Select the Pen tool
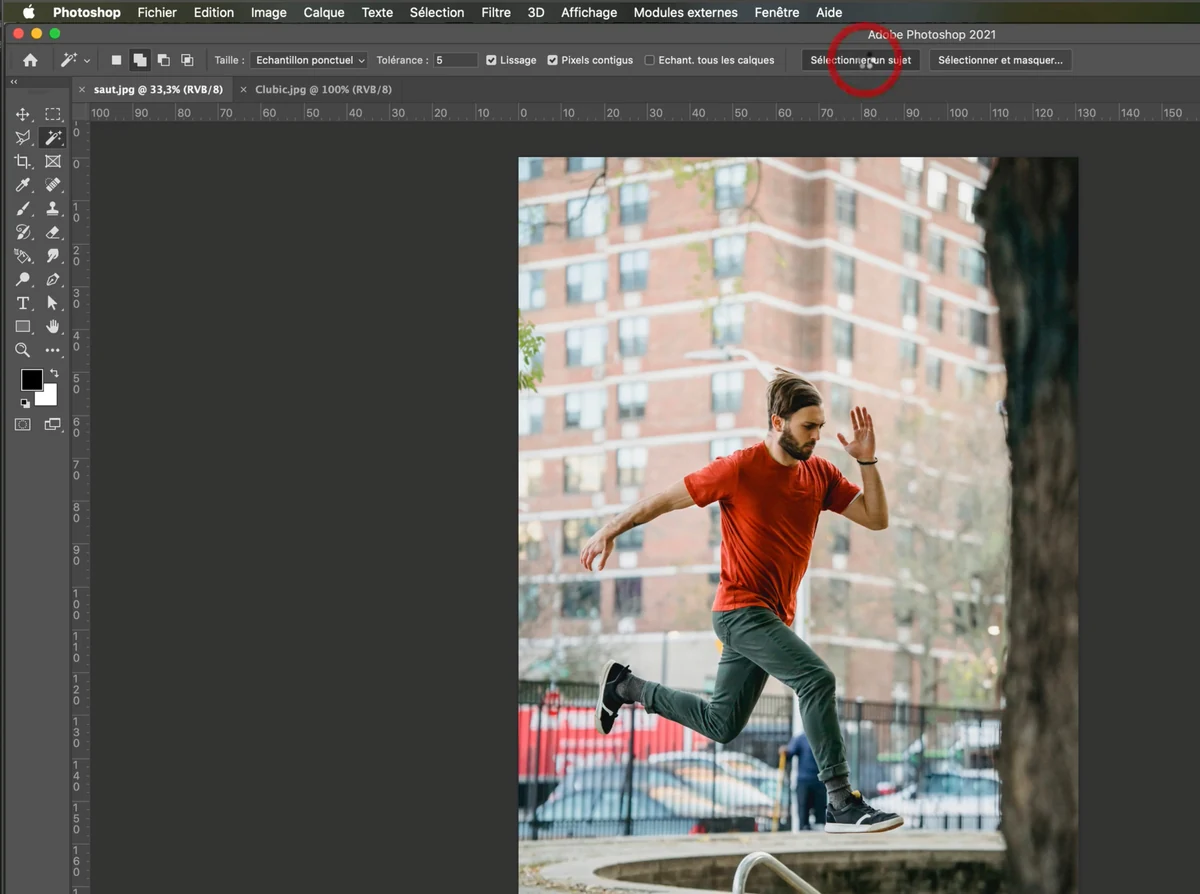The height and width of the screenshot is (894, 1200). [53, 279]
